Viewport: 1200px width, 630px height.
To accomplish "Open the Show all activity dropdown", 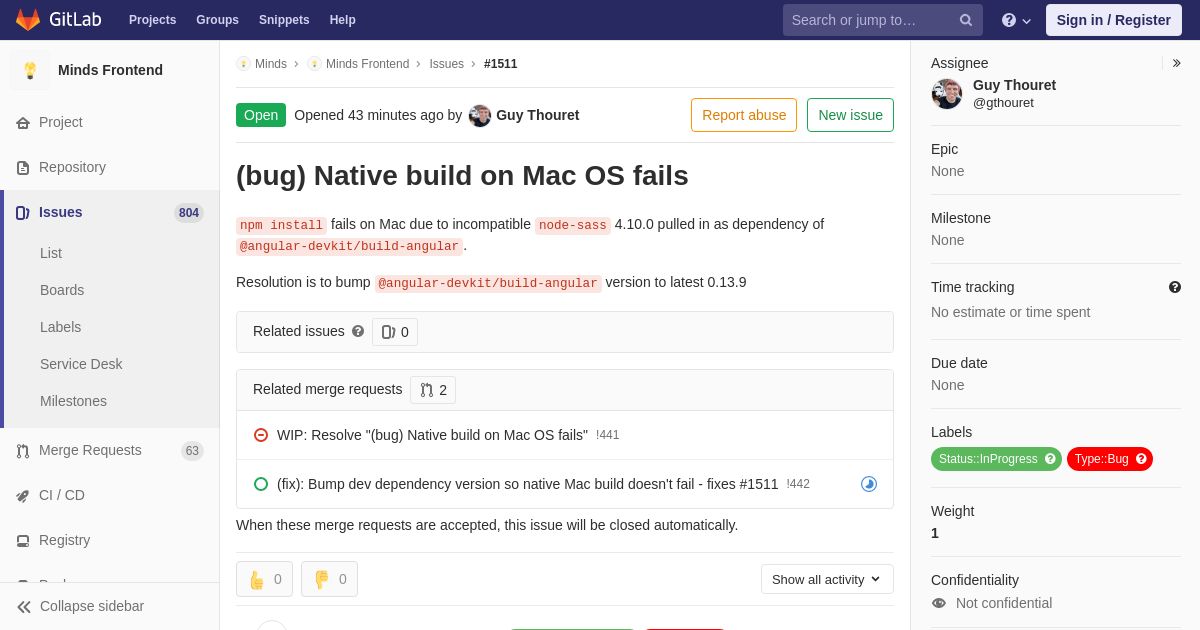I will click(x=827, y=579).
